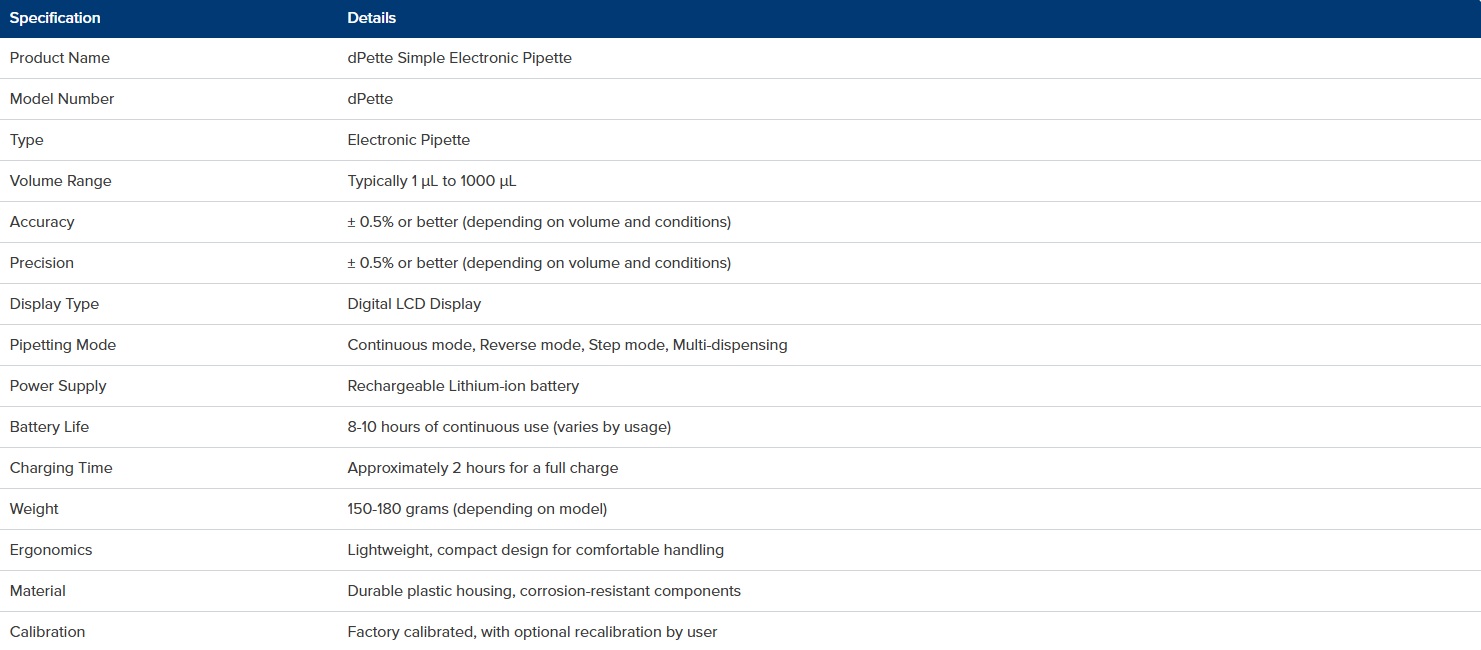Select the 'Volume Range' label
The height and width of the screenshot is (650, 1481).
point(61,181)
